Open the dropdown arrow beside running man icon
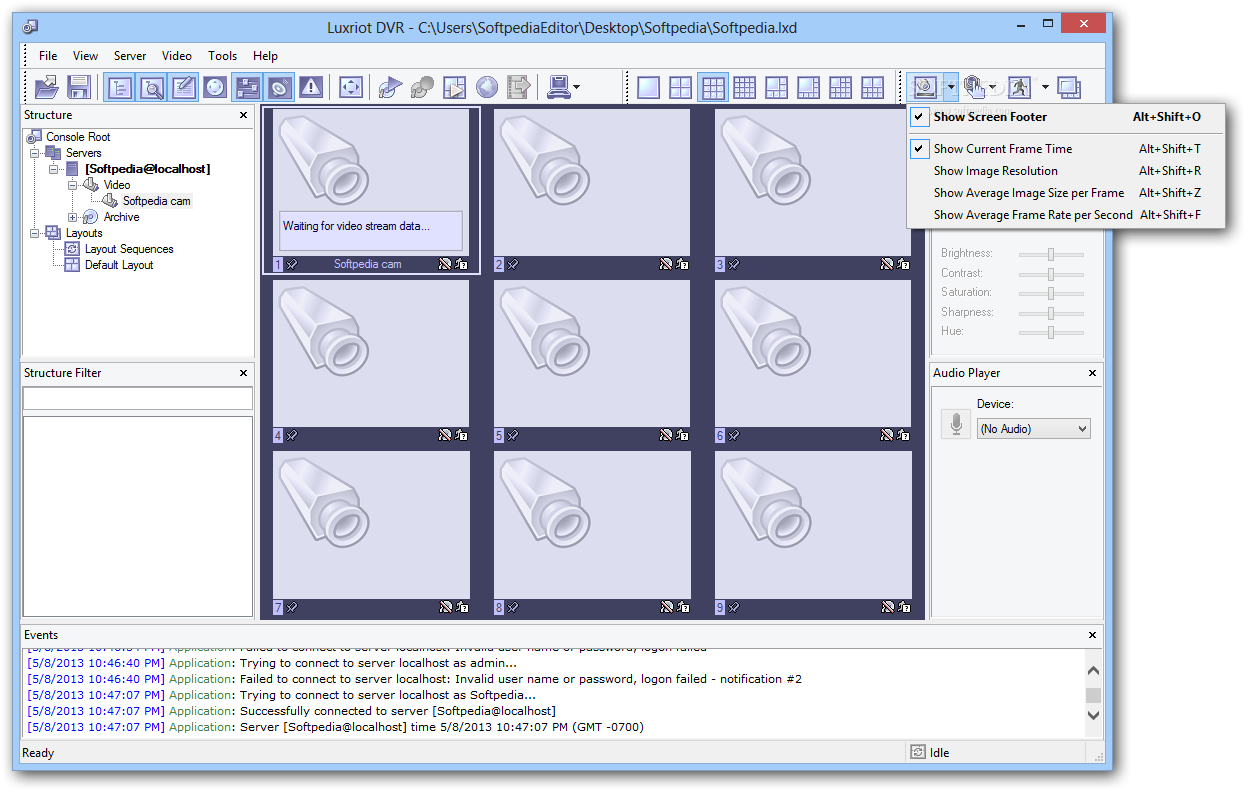The height and width of the screenshot is (791, 1246). pyautogui.click(x=1045, y=87)
